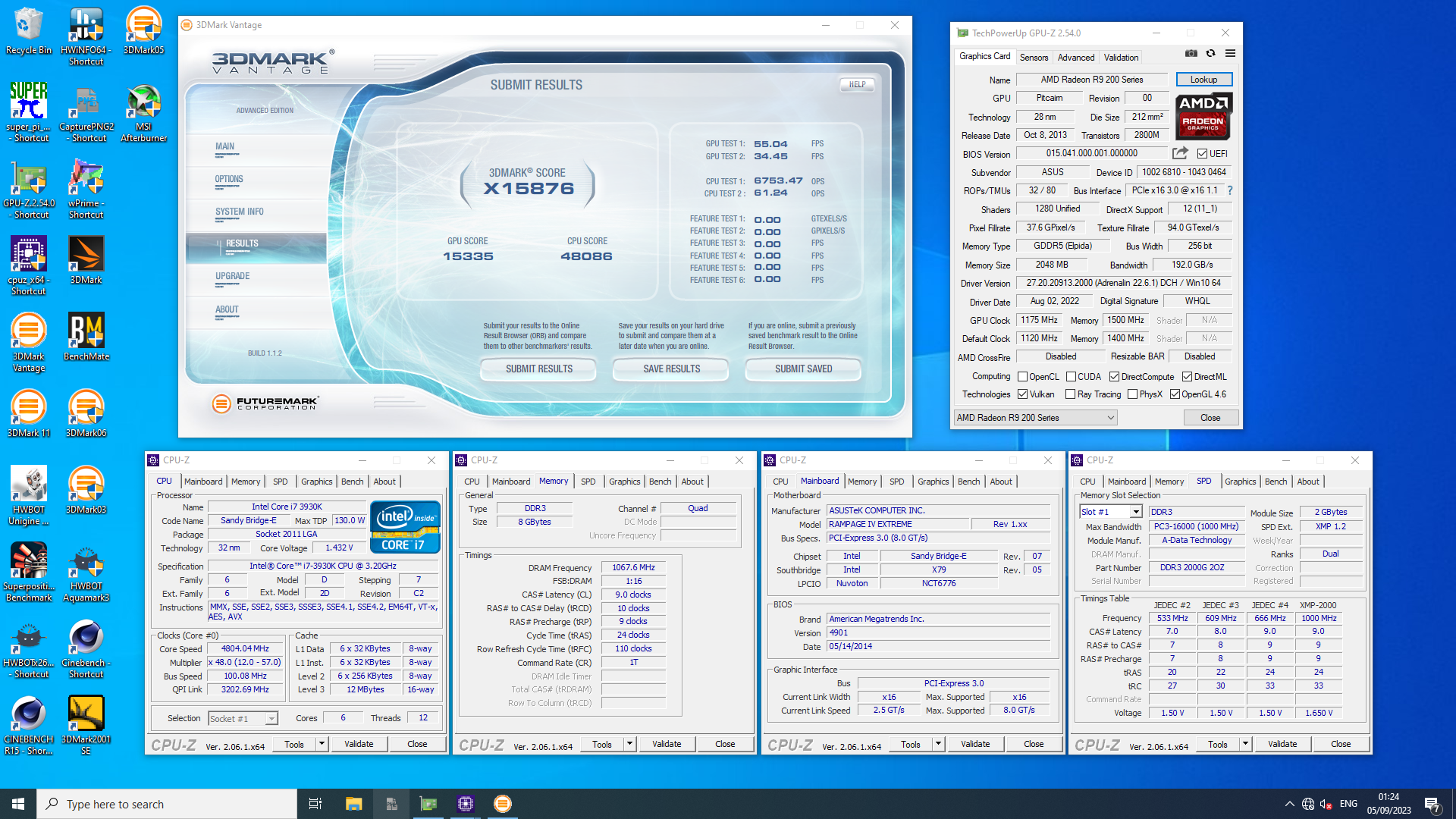1456x819 pixels.
Task: Open 3DMark 11 desktop icon
Action: pyautogui.click(x=28, y=413)
